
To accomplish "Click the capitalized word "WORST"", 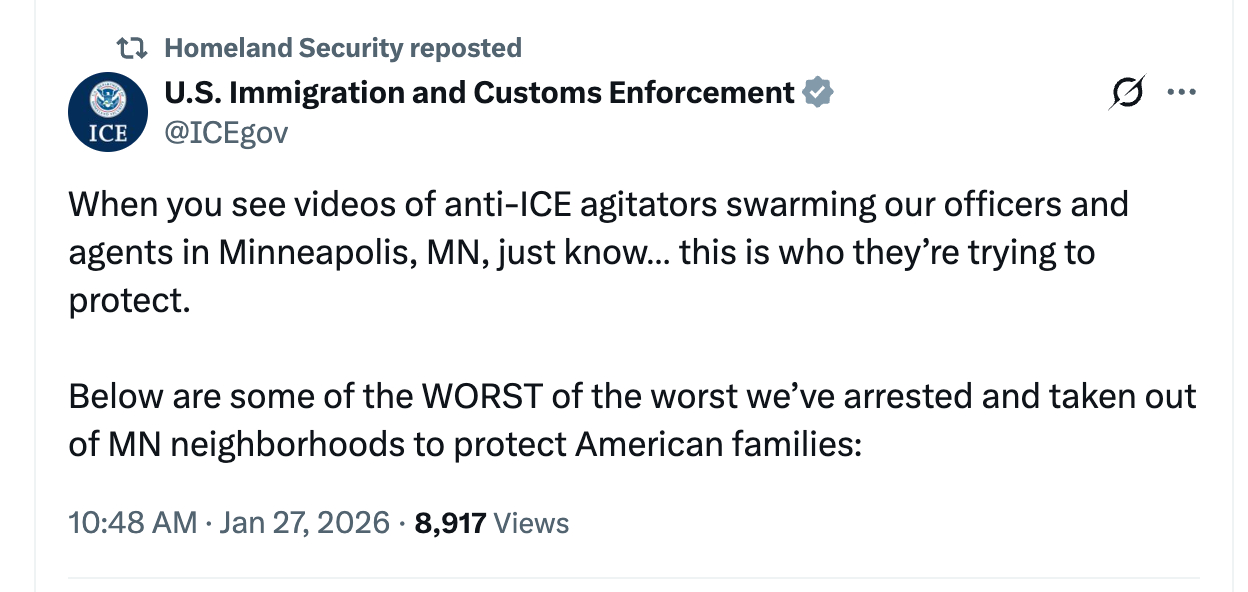I will [x=482, y=396].
